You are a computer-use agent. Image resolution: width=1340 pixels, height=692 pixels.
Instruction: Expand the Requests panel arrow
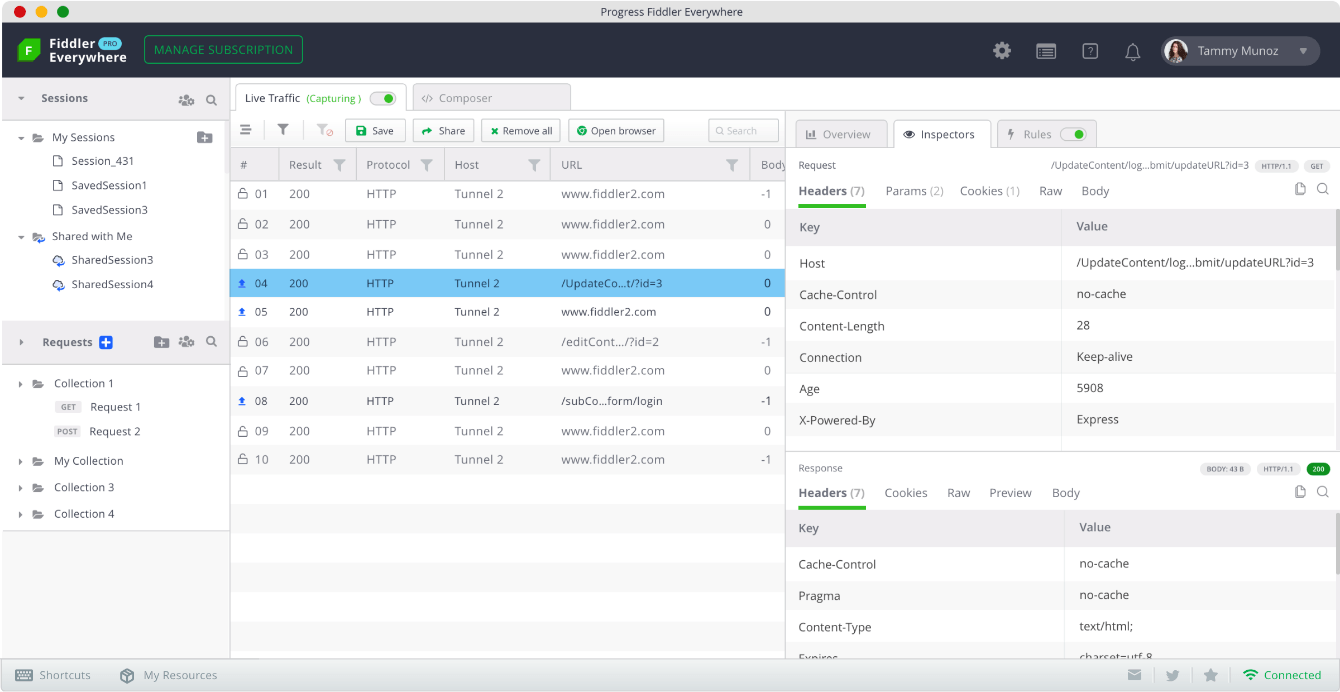pos(21,342)
